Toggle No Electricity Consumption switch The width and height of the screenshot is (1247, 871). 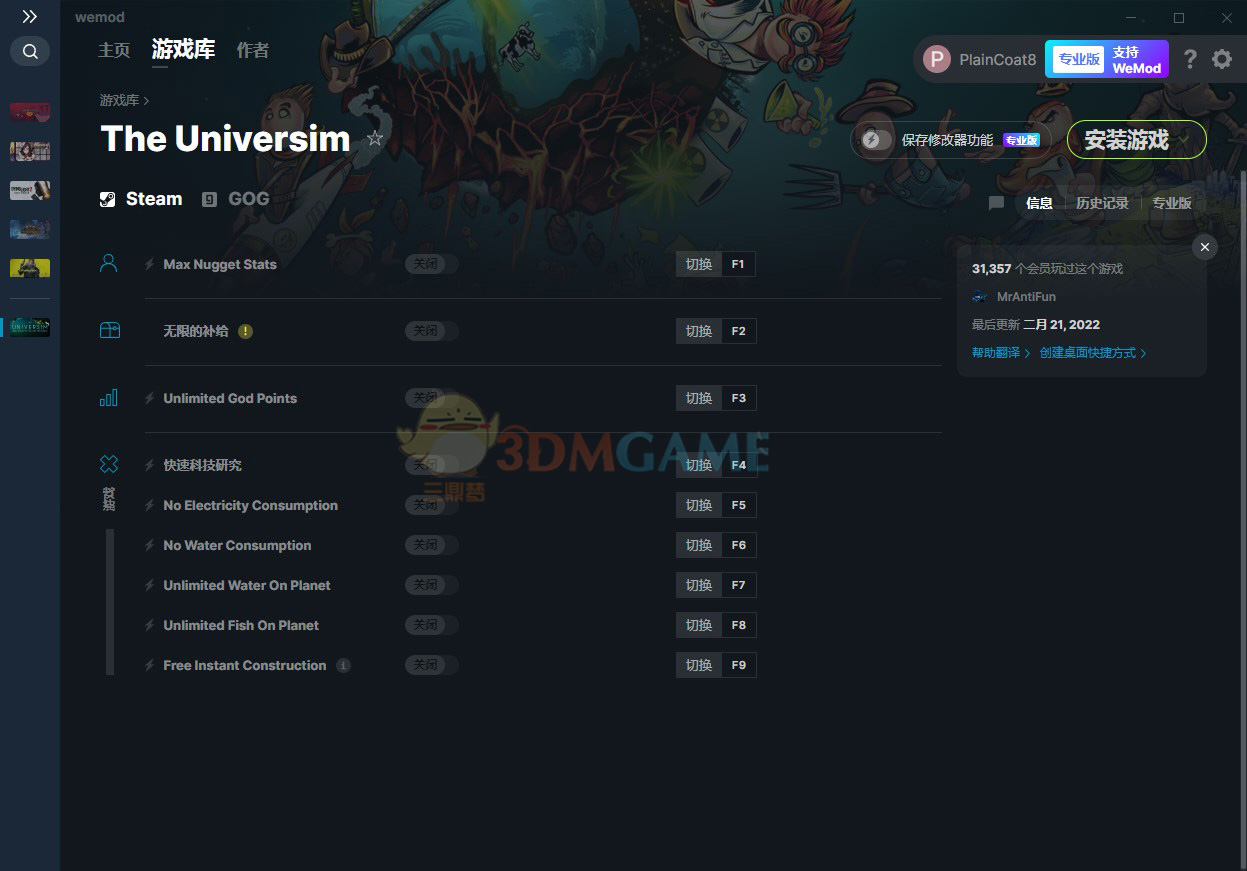[x=431, y=505]
